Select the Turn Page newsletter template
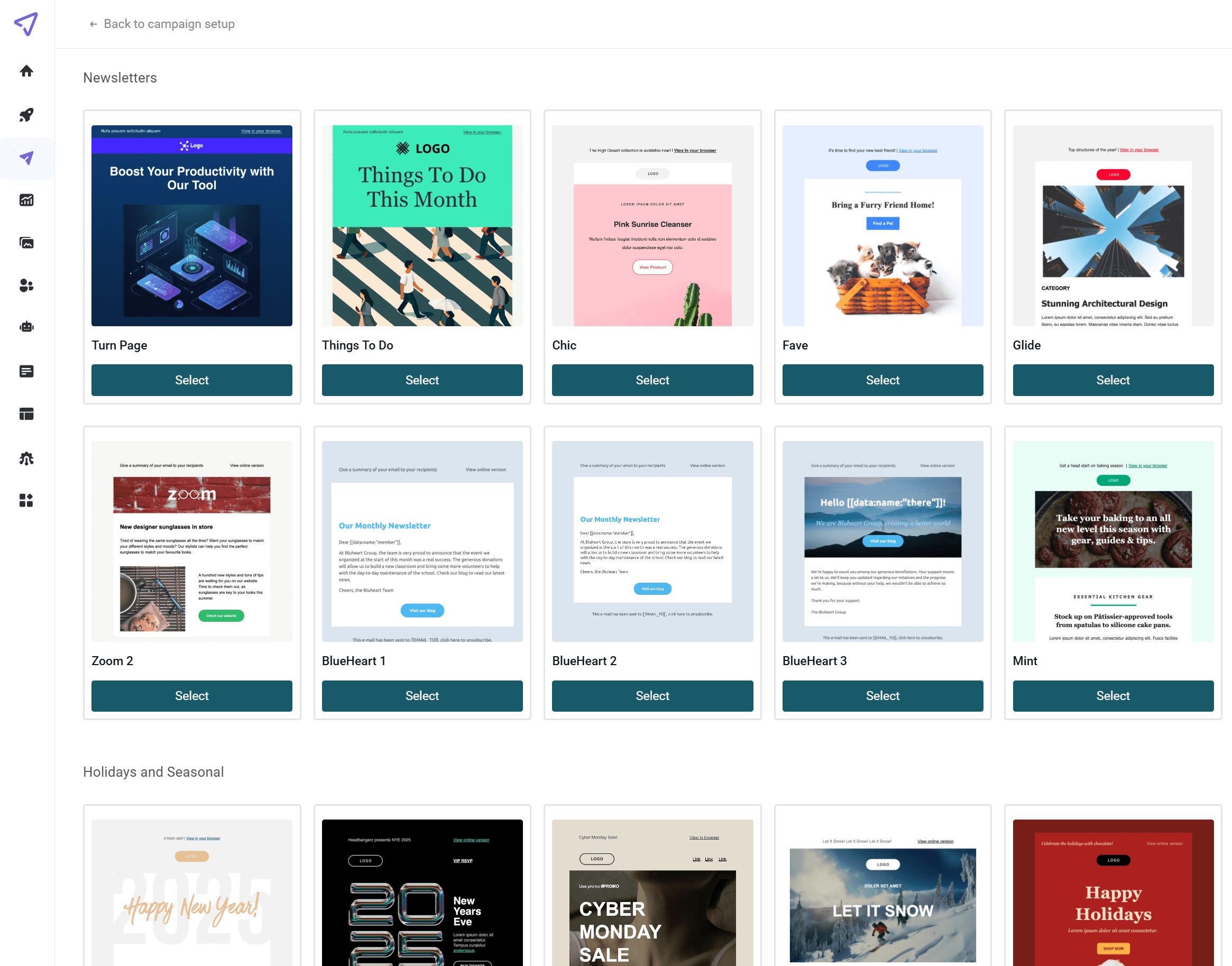The width and height of the screenshot is (1232, 966). [x=192, y=380]
